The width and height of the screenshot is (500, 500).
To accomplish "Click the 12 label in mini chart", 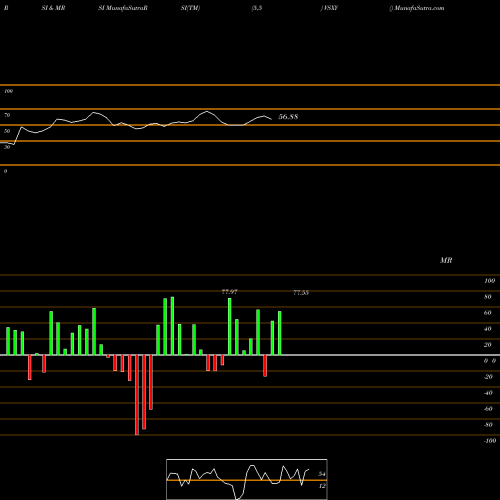I will [322, 486].
